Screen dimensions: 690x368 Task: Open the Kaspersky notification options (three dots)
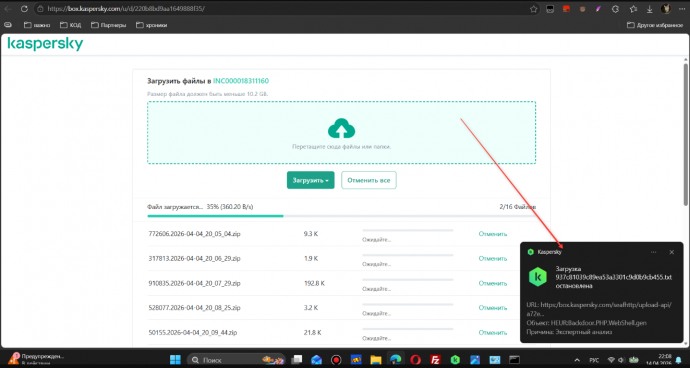coord(653,252)
